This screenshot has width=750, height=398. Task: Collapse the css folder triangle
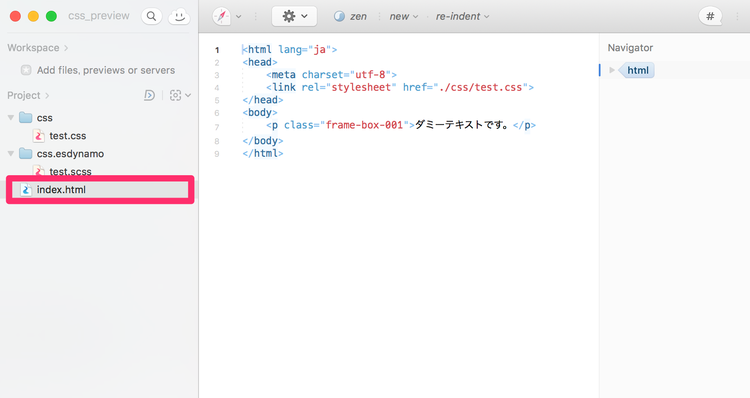pos(11,118)
